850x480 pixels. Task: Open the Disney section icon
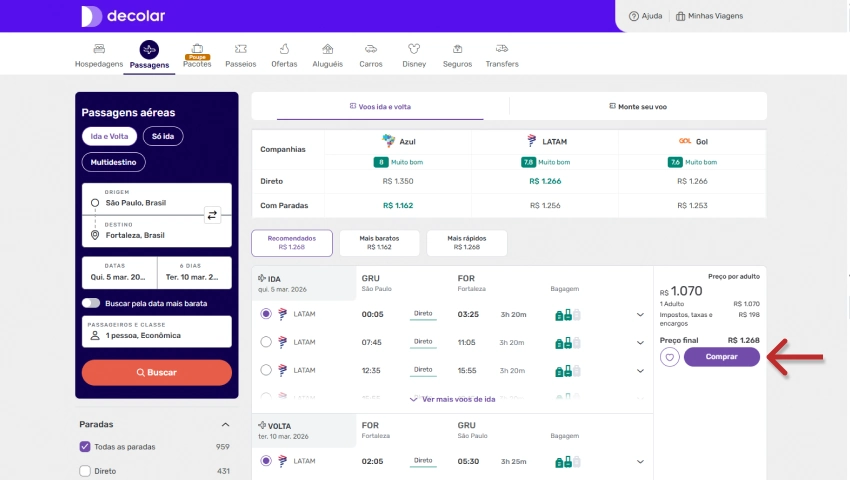414,49
